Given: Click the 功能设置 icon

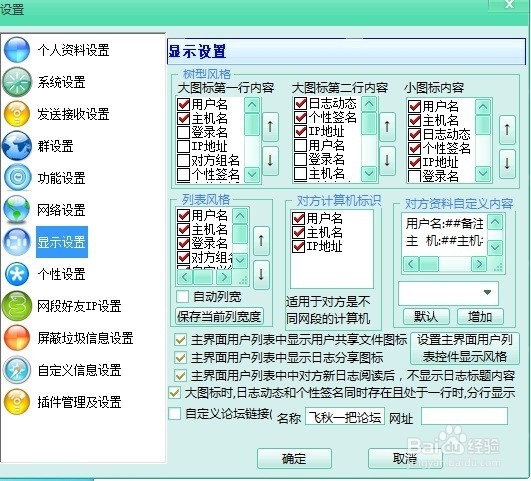Looking at the screenshot, I should coord(17,178).
